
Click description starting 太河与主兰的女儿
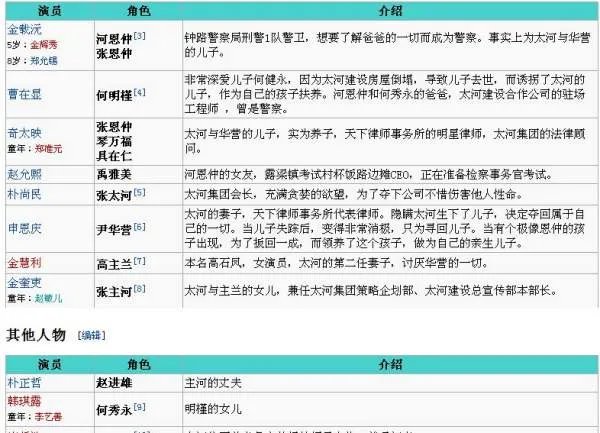[x=371, y=291]
